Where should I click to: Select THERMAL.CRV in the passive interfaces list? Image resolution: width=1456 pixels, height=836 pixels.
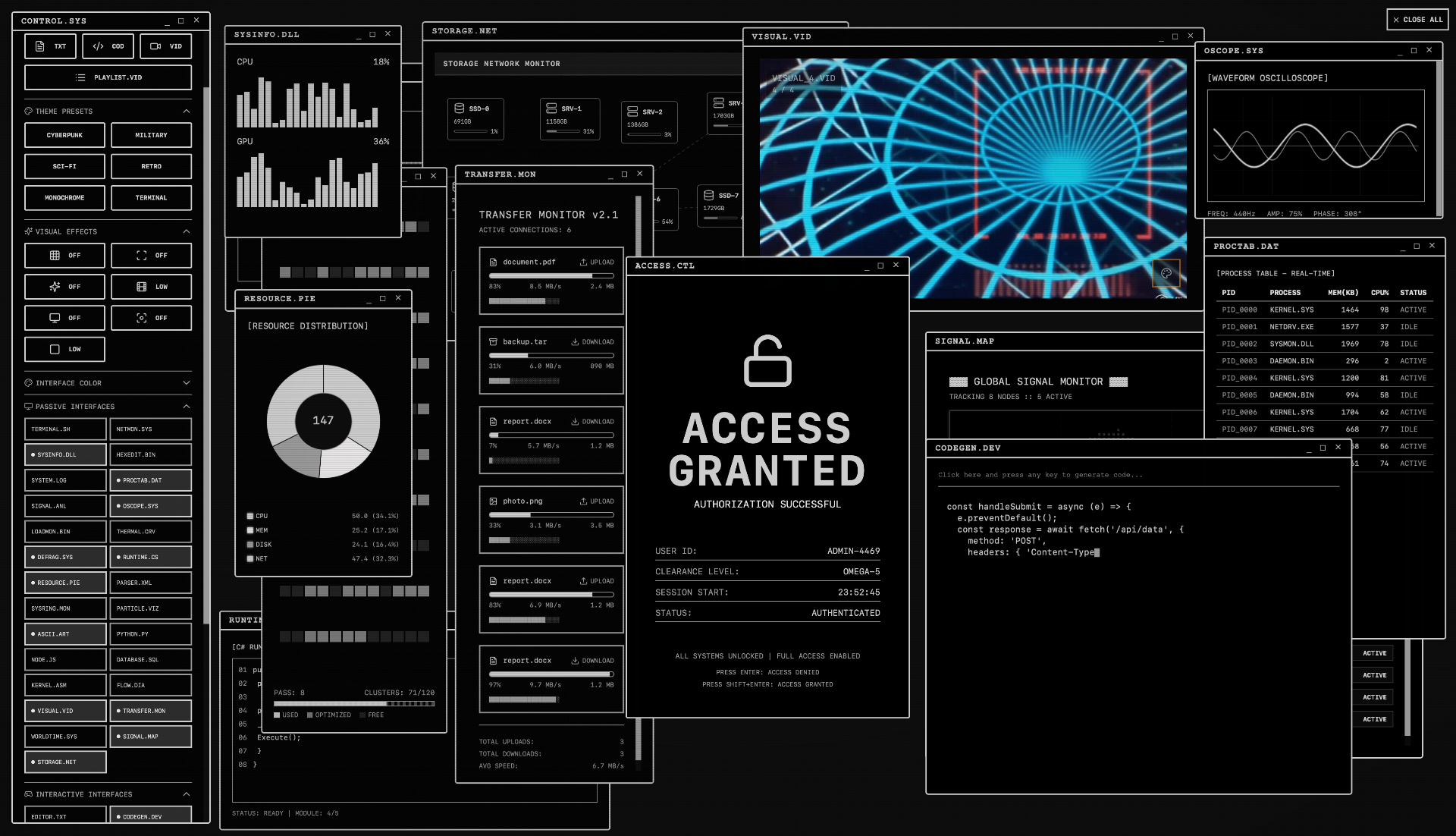click(x=151, y=532)
